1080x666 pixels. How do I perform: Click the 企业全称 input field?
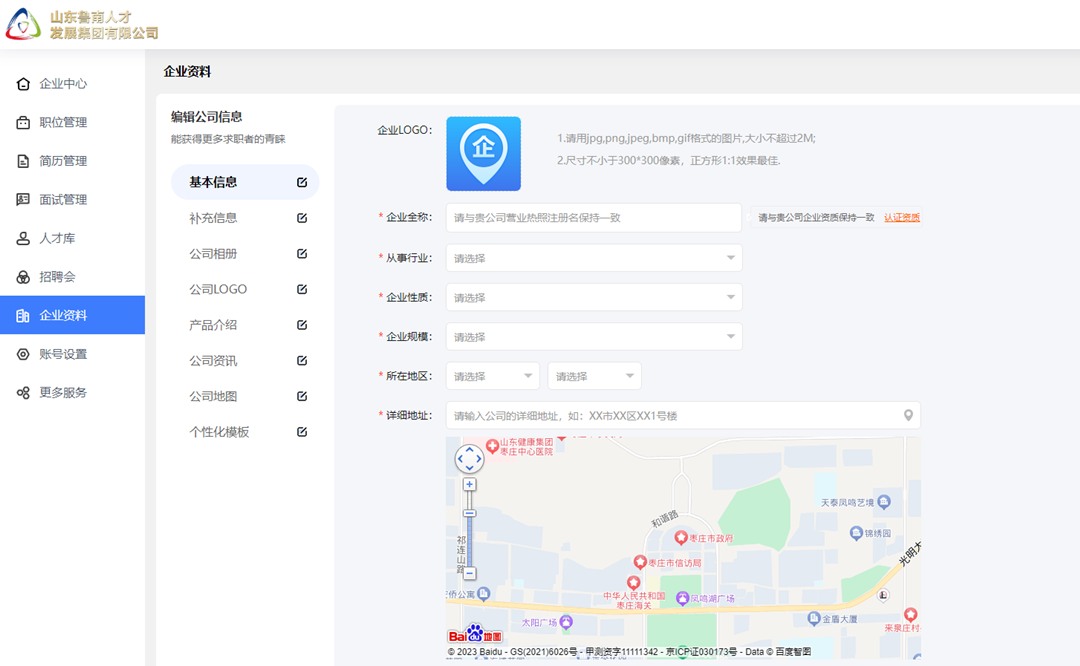[594, 218]
